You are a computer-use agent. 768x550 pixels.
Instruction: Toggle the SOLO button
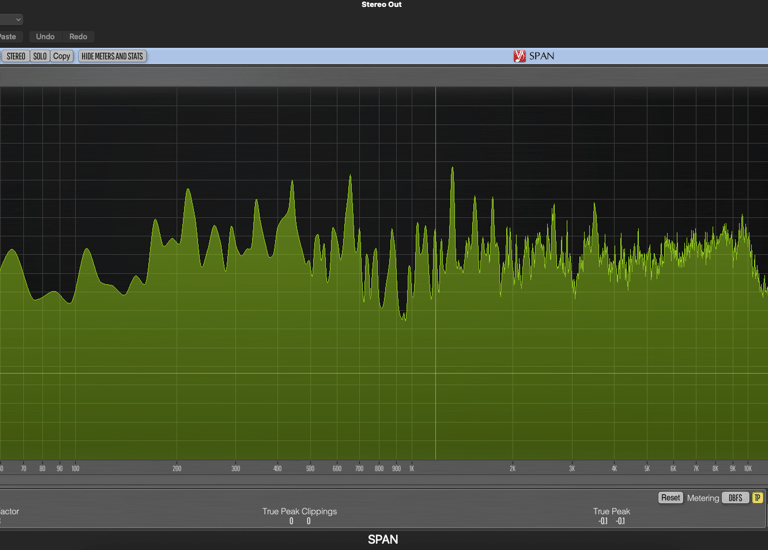[40, 56]
